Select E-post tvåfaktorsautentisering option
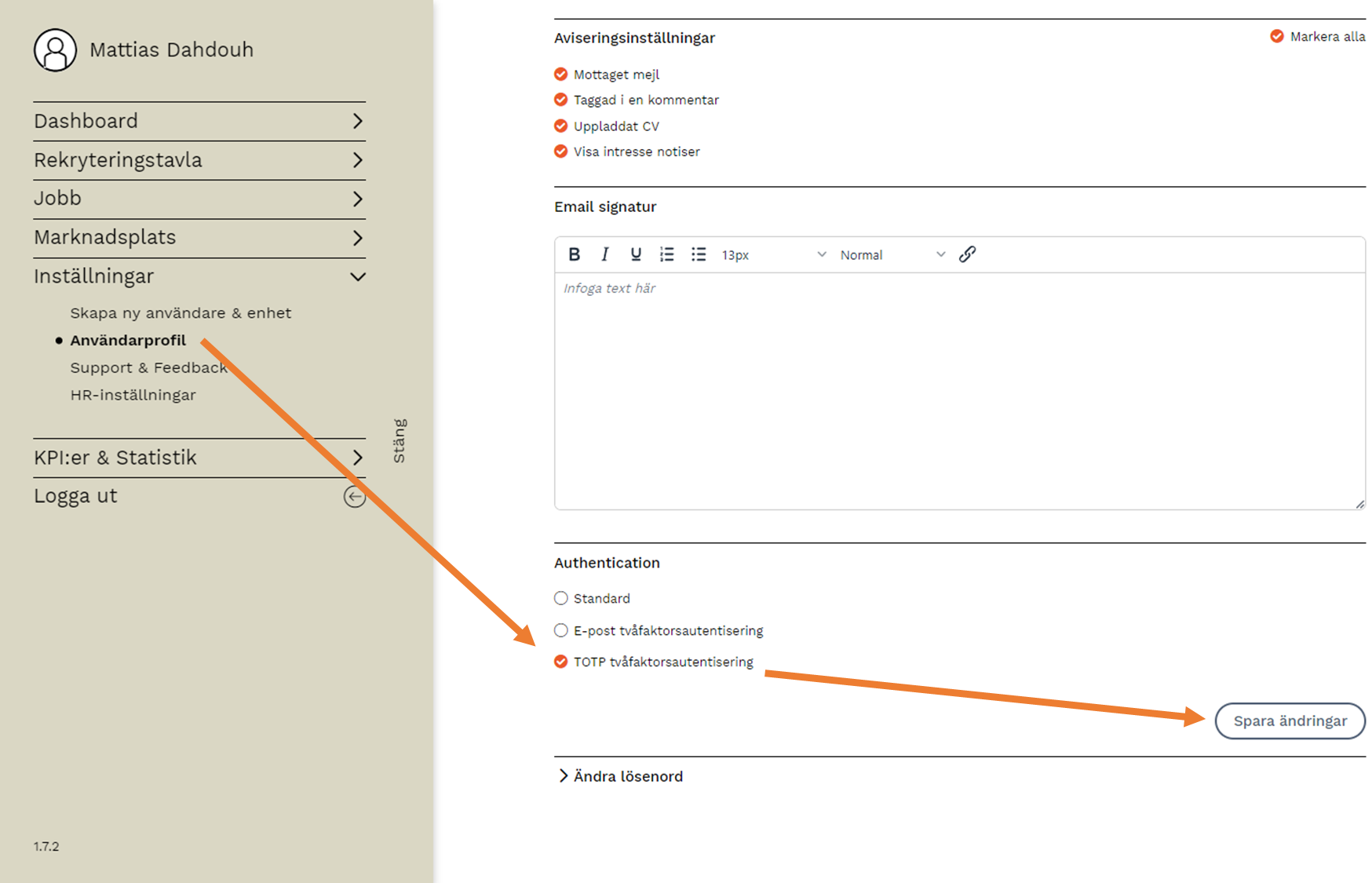This screenshot has height=883, width=1372. point(560,631)
